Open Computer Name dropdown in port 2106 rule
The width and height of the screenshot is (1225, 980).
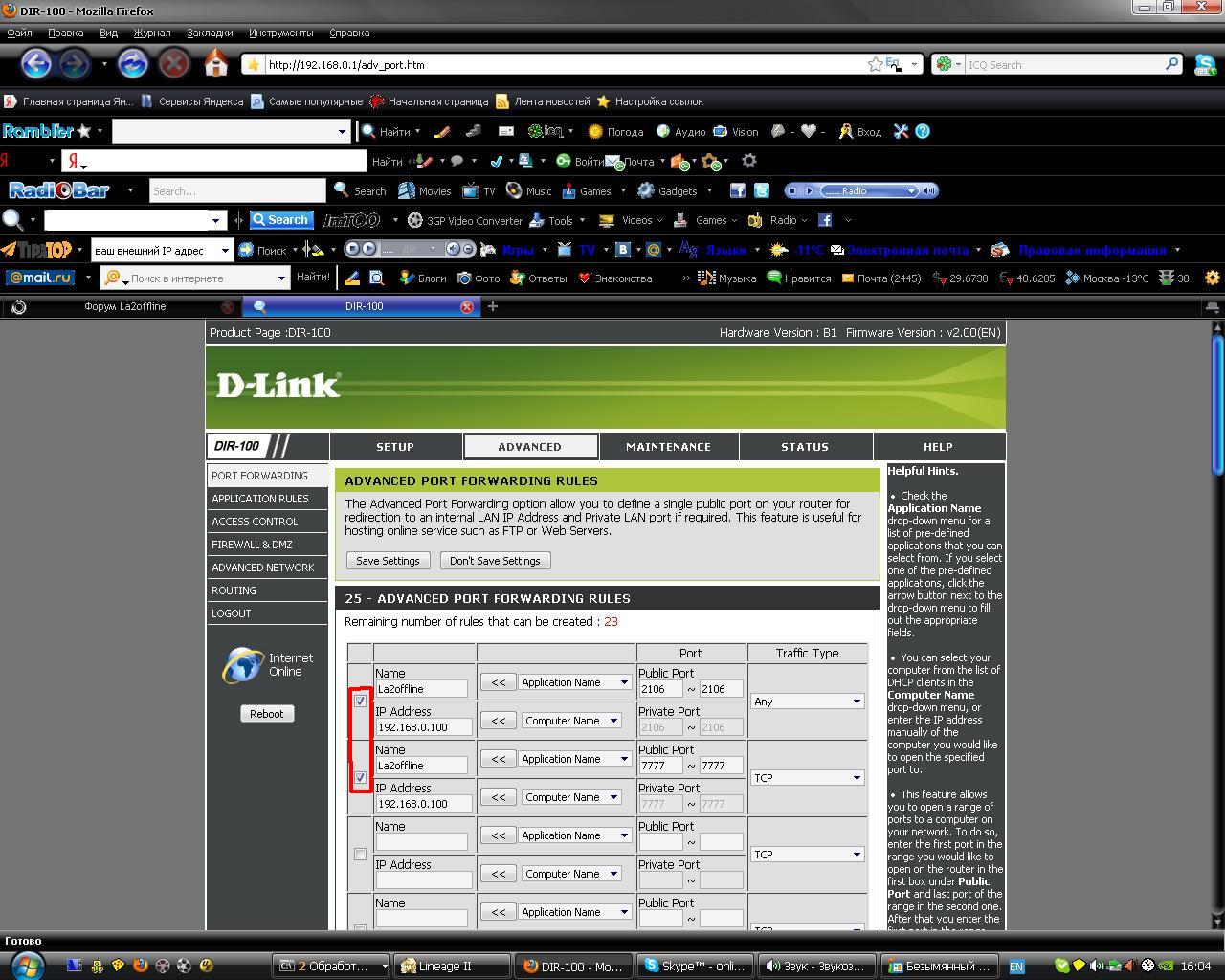click(571, 721)
